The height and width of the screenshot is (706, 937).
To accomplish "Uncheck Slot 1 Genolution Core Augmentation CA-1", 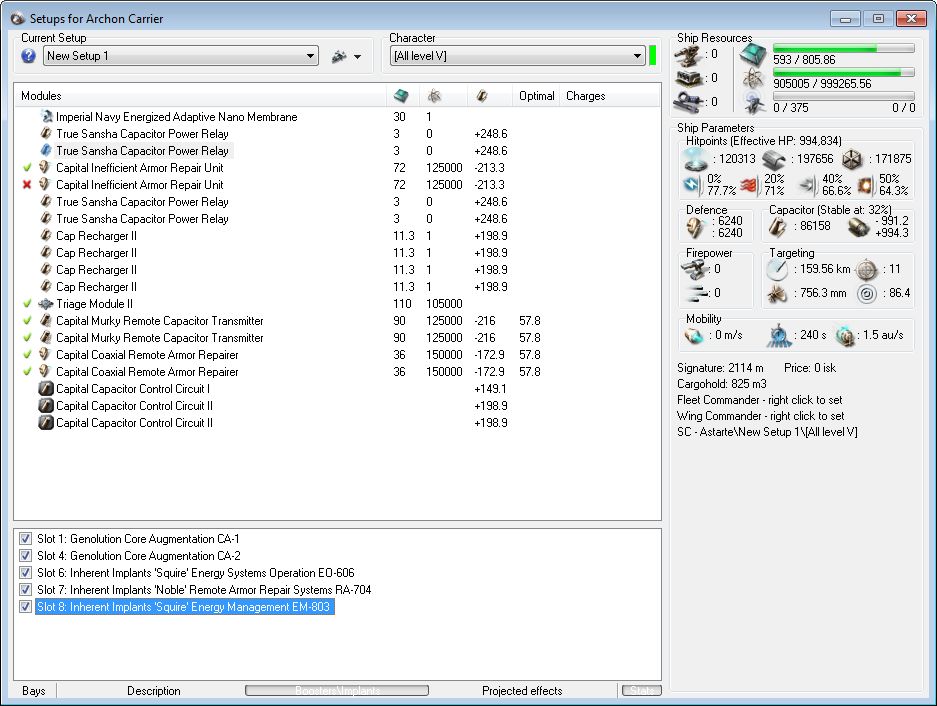I will click(25, 539).
